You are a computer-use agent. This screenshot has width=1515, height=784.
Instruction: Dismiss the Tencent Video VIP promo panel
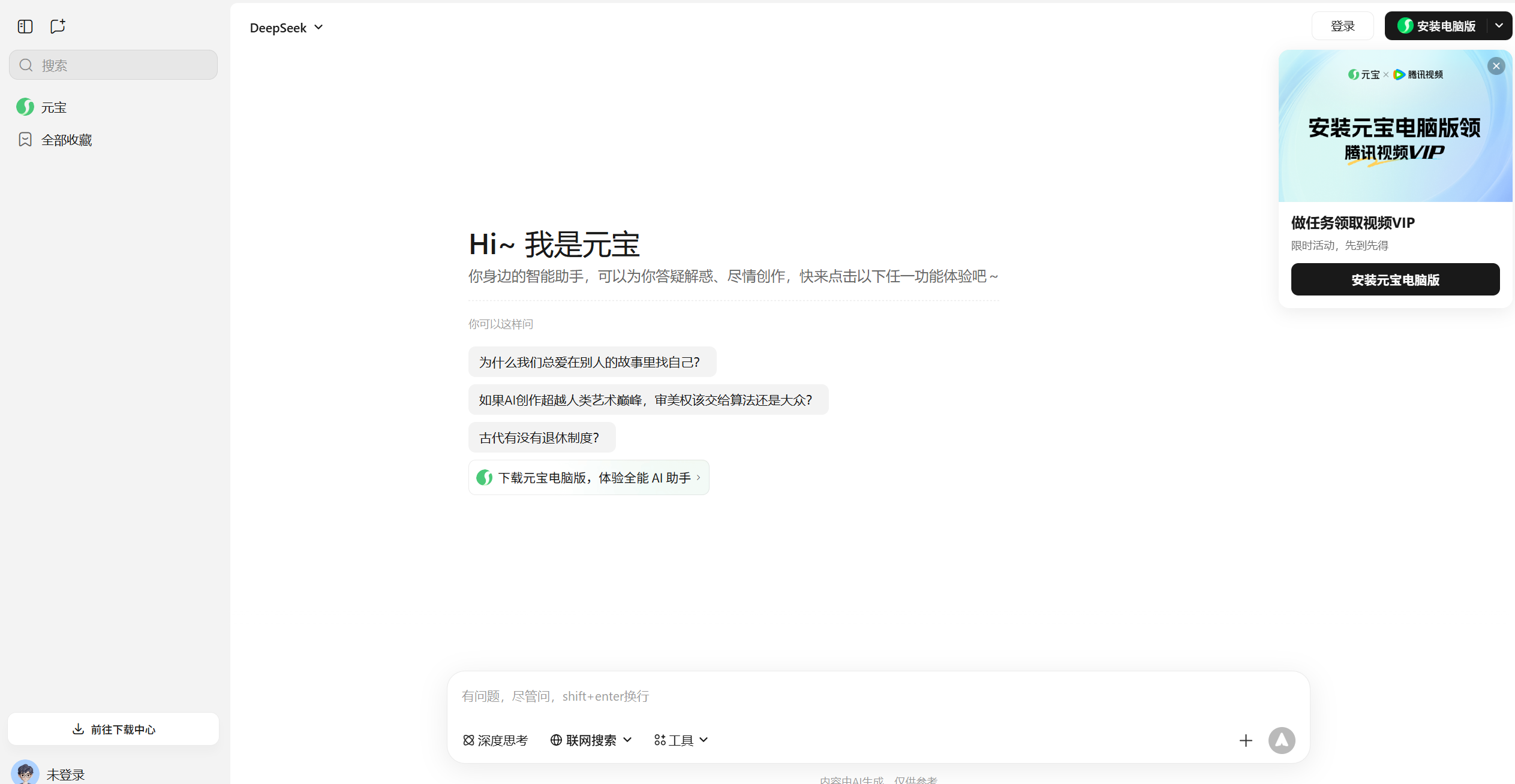click(1496, 66)
